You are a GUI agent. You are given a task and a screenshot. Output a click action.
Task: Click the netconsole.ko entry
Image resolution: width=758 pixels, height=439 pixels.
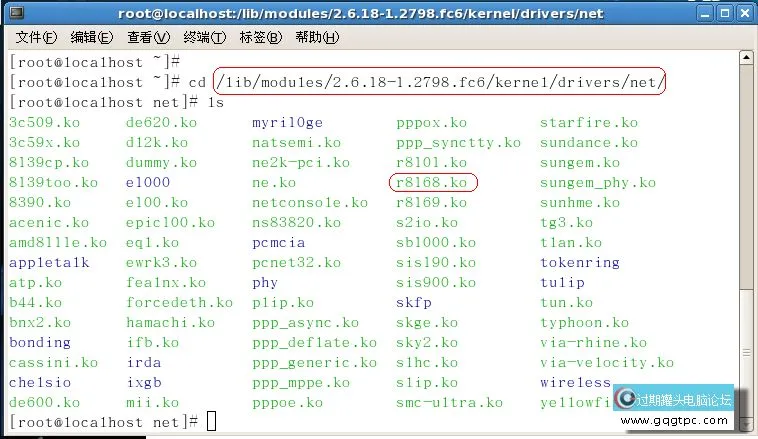point(310,203)
